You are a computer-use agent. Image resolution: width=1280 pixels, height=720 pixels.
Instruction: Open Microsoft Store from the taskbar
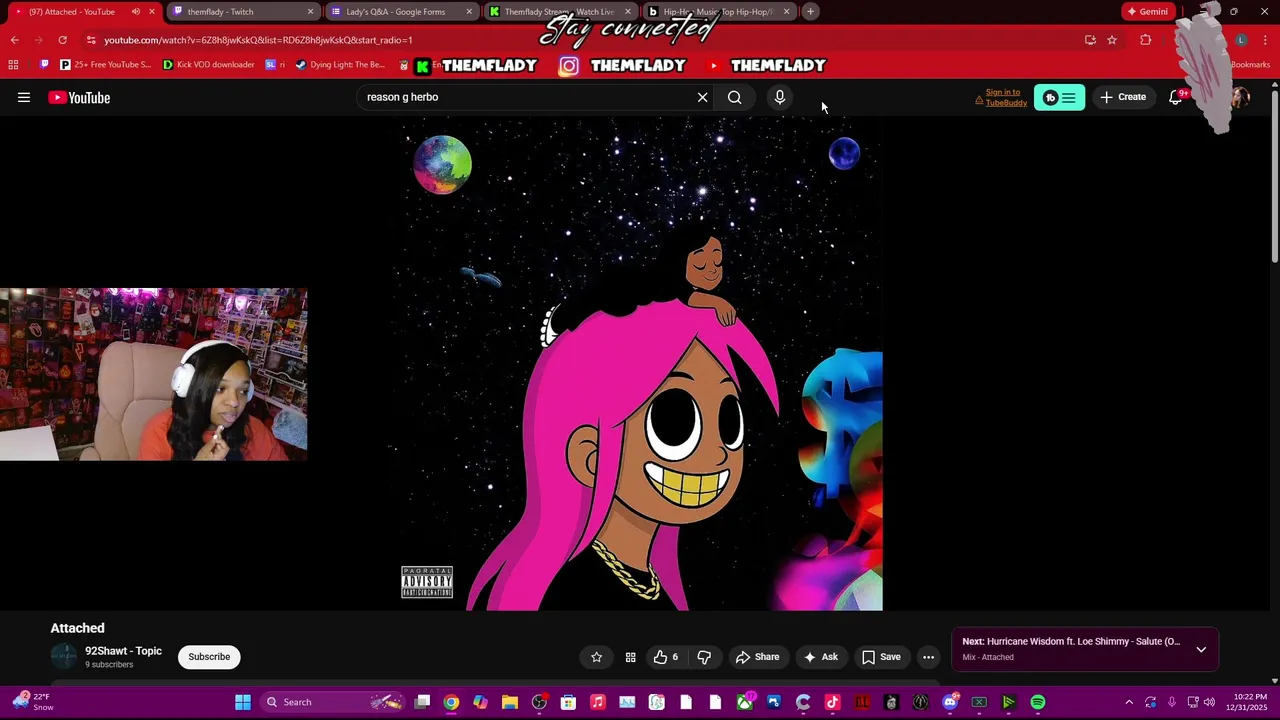point(568,702)
